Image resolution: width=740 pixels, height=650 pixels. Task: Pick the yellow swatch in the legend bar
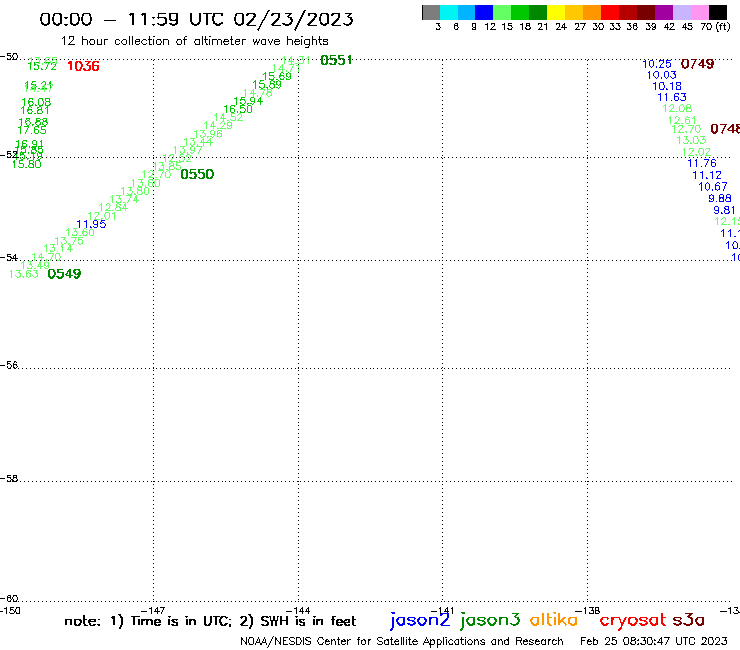click(556, 12)
